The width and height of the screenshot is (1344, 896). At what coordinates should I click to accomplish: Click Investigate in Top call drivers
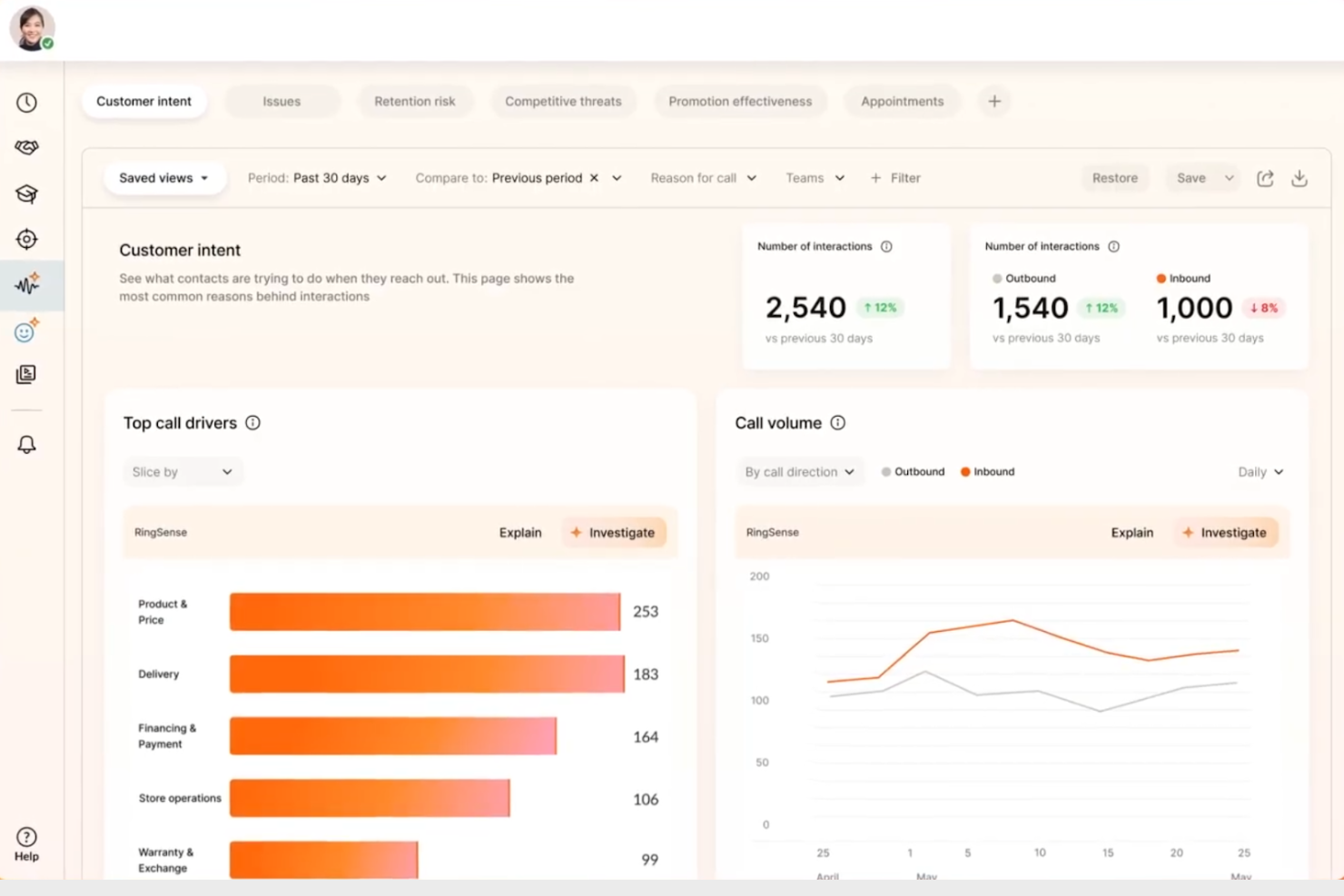coord(615,532)
